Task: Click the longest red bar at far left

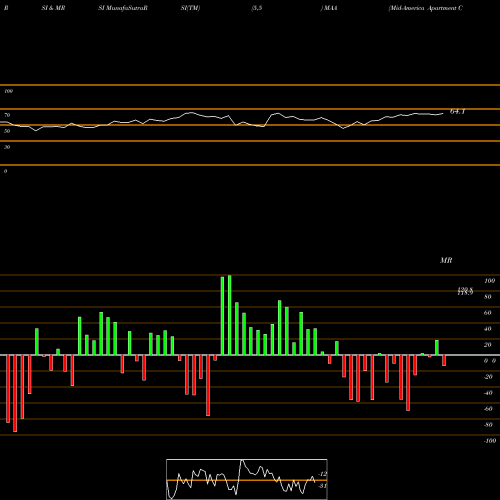Action: point(15,393)
